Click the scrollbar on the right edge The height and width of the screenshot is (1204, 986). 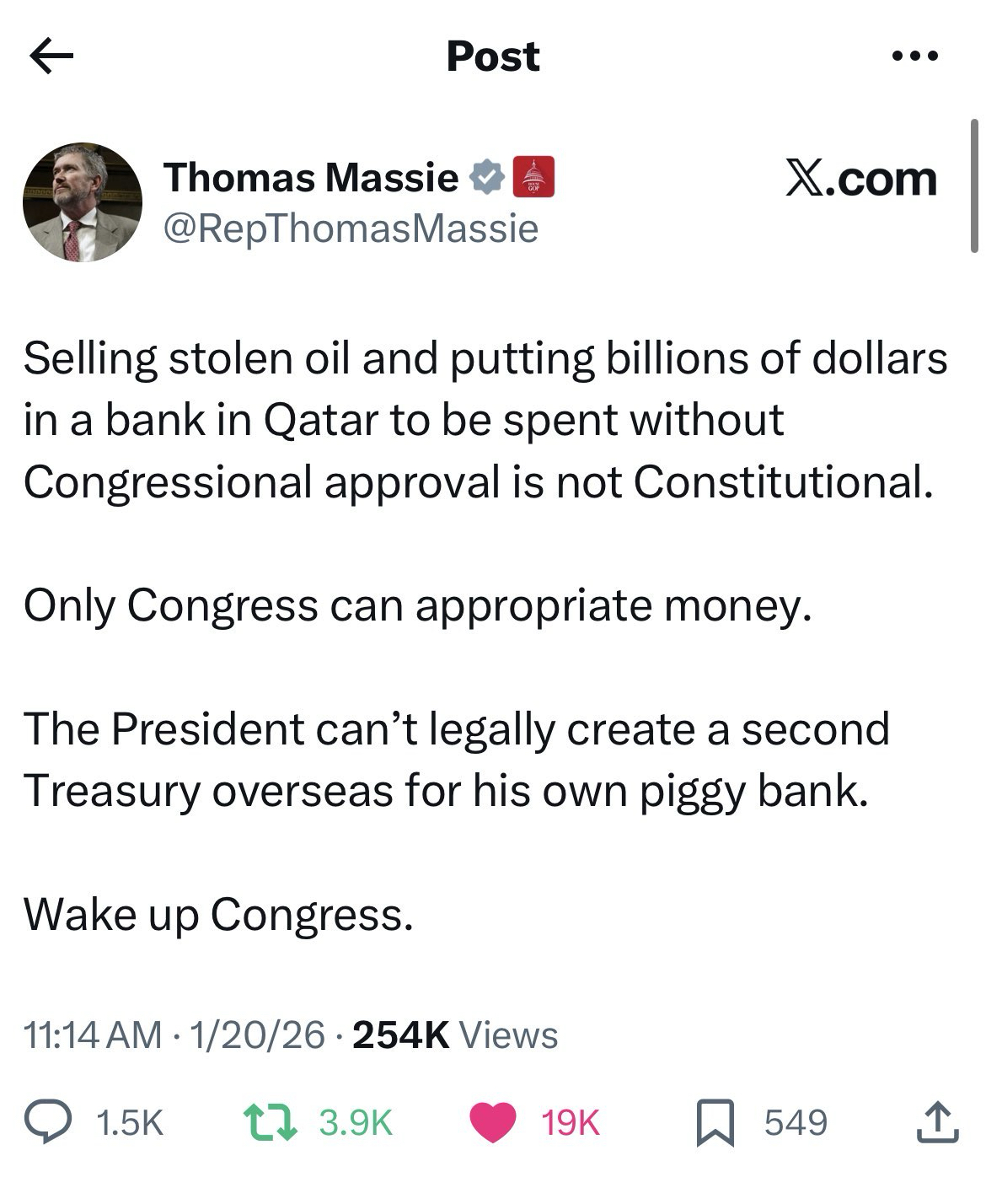pos(974,185)
